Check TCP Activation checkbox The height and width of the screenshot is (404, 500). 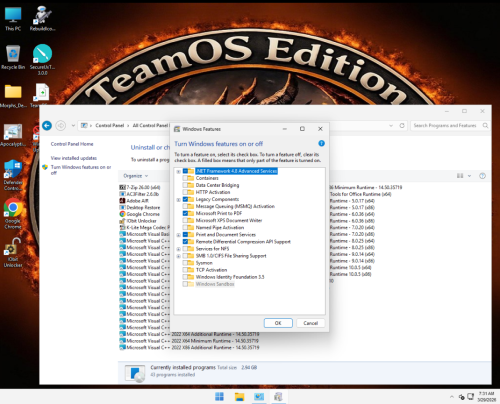click(x=185, y=270)
